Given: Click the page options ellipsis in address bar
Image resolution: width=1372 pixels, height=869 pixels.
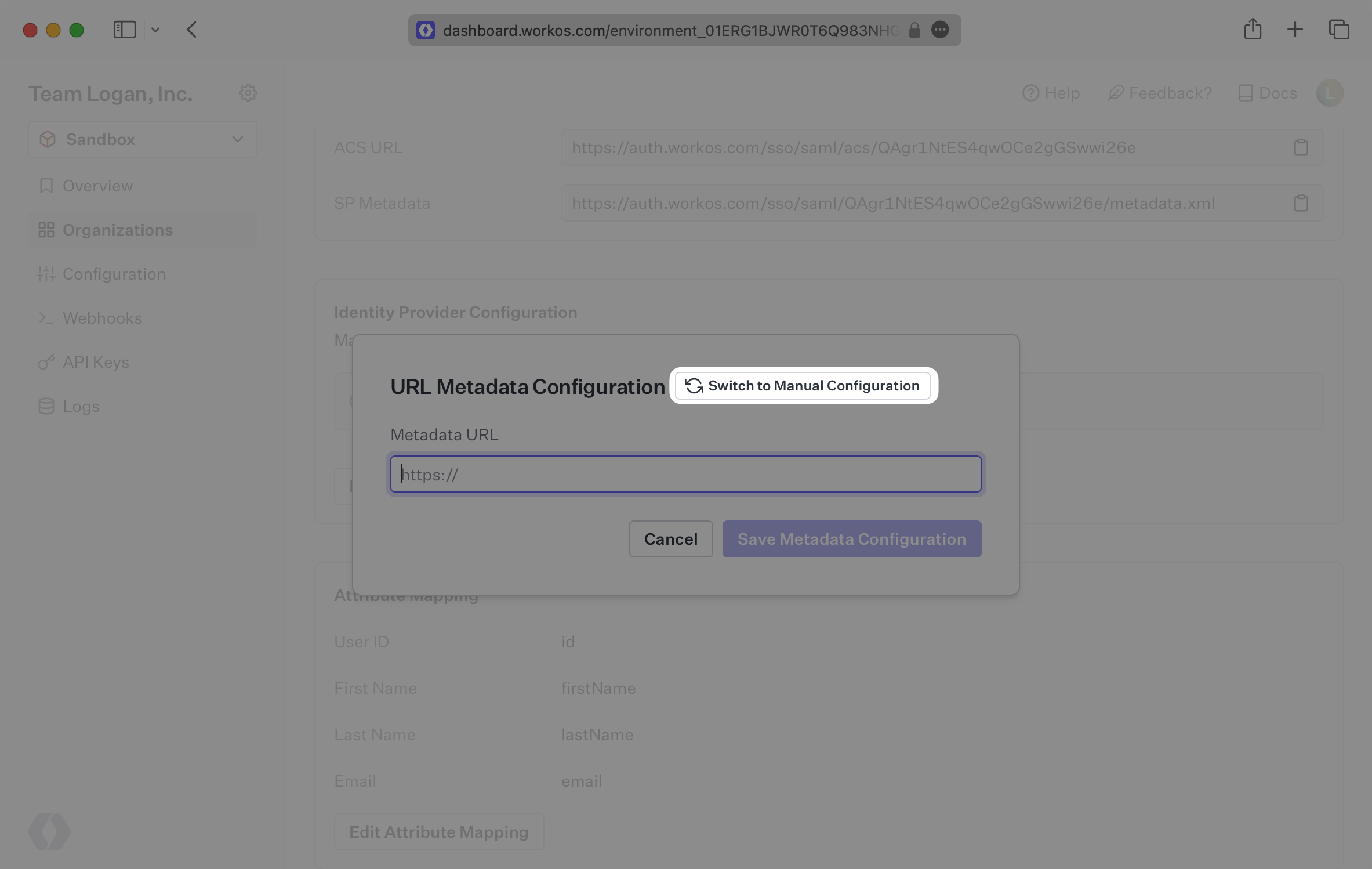Looking at the screenshot, I should point(940,30).
